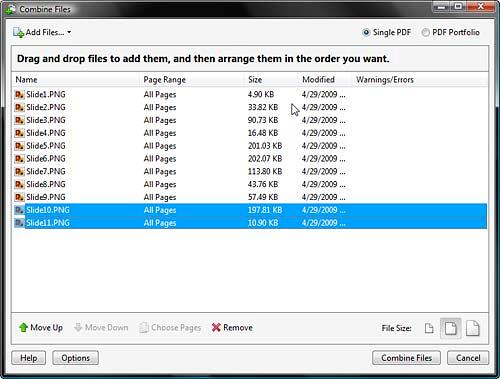Click the Slide5.PNG file icon

click(20, 146)
